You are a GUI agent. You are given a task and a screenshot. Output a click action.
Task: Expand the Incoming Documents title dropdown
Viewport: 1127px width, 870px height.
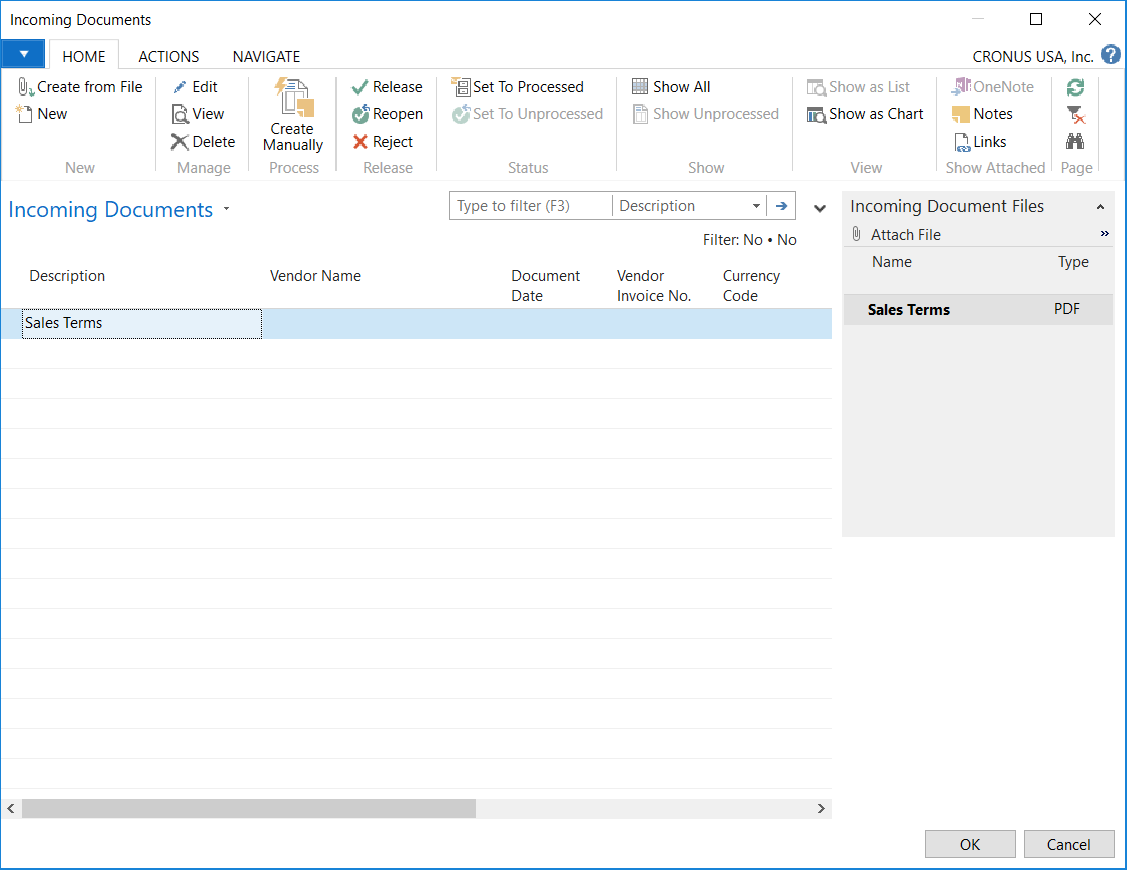(227, 210)
